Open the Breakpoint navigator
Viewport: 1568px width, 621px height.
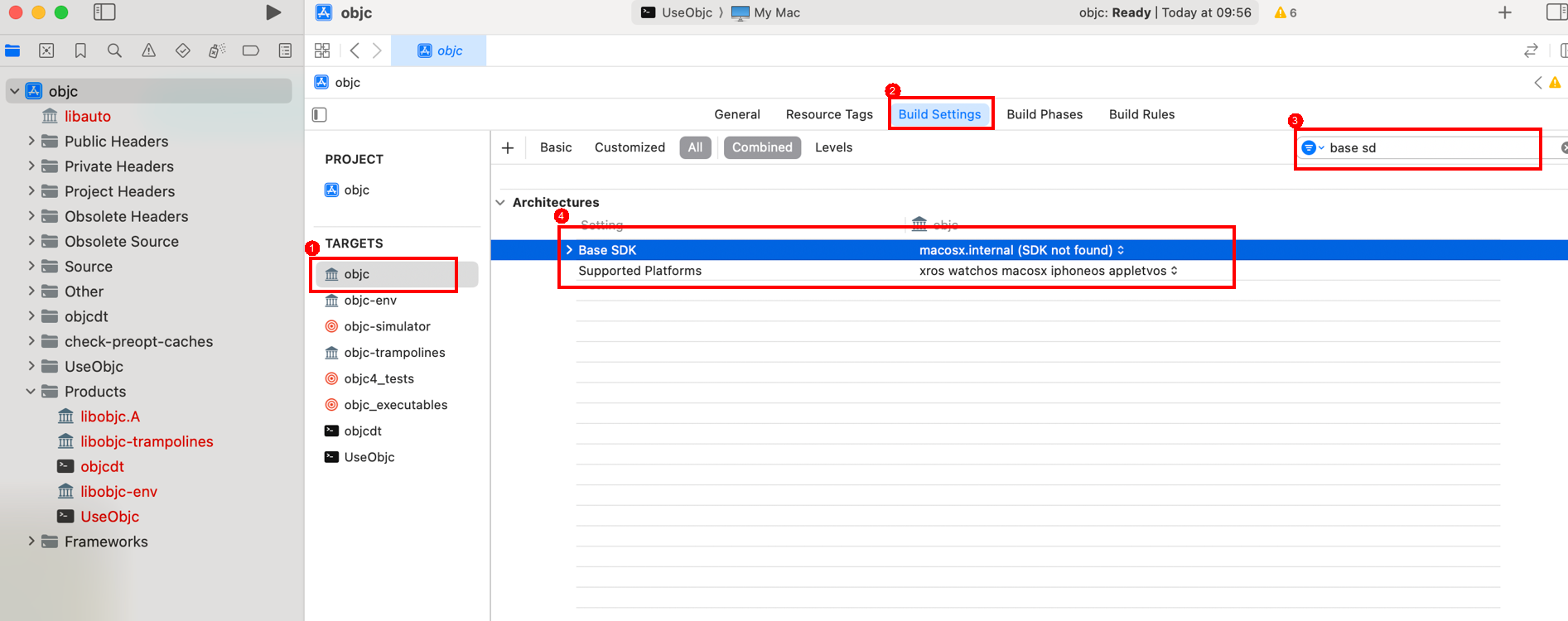[251, 51]
